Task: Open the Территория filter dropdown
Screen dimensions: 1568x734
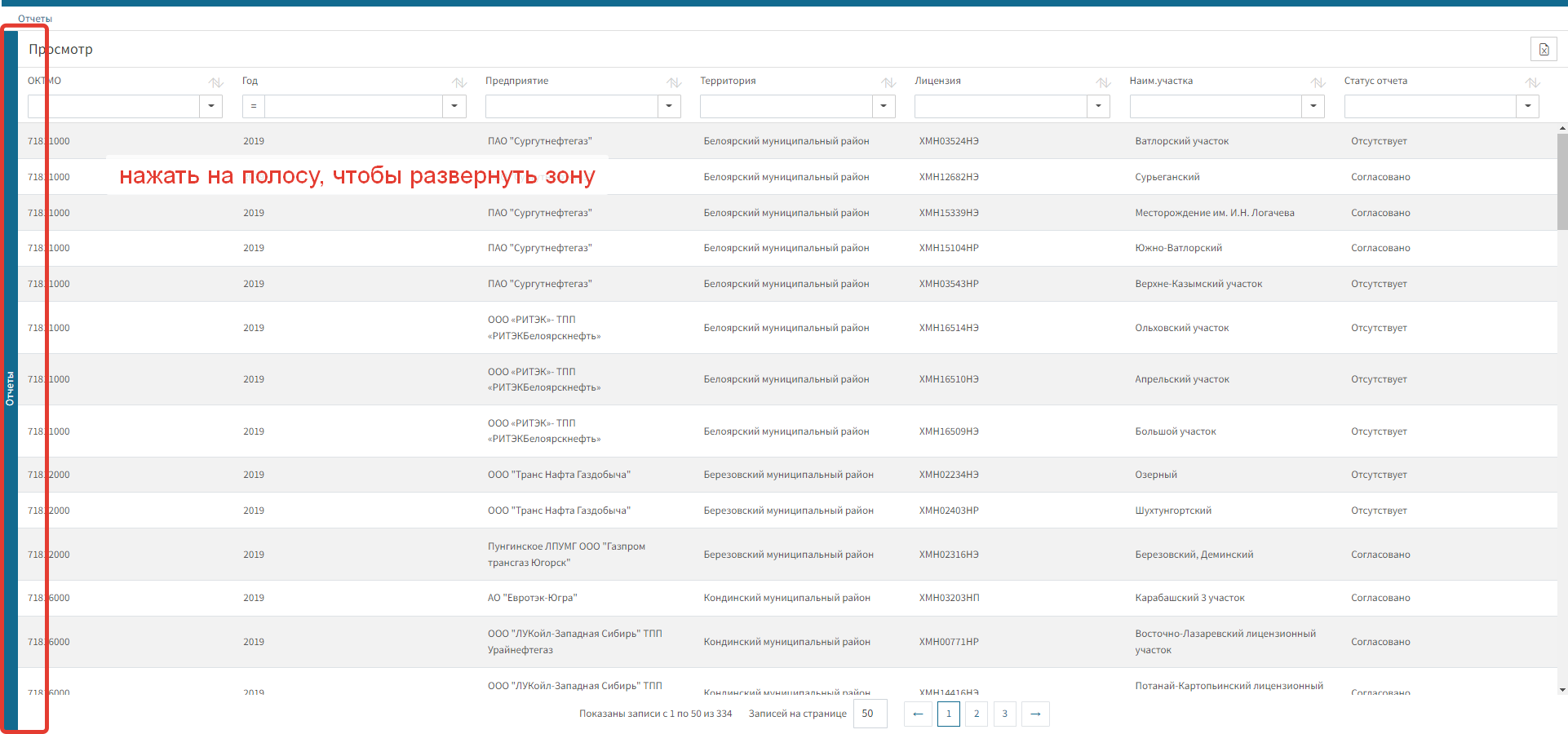Action: point(884,106)
